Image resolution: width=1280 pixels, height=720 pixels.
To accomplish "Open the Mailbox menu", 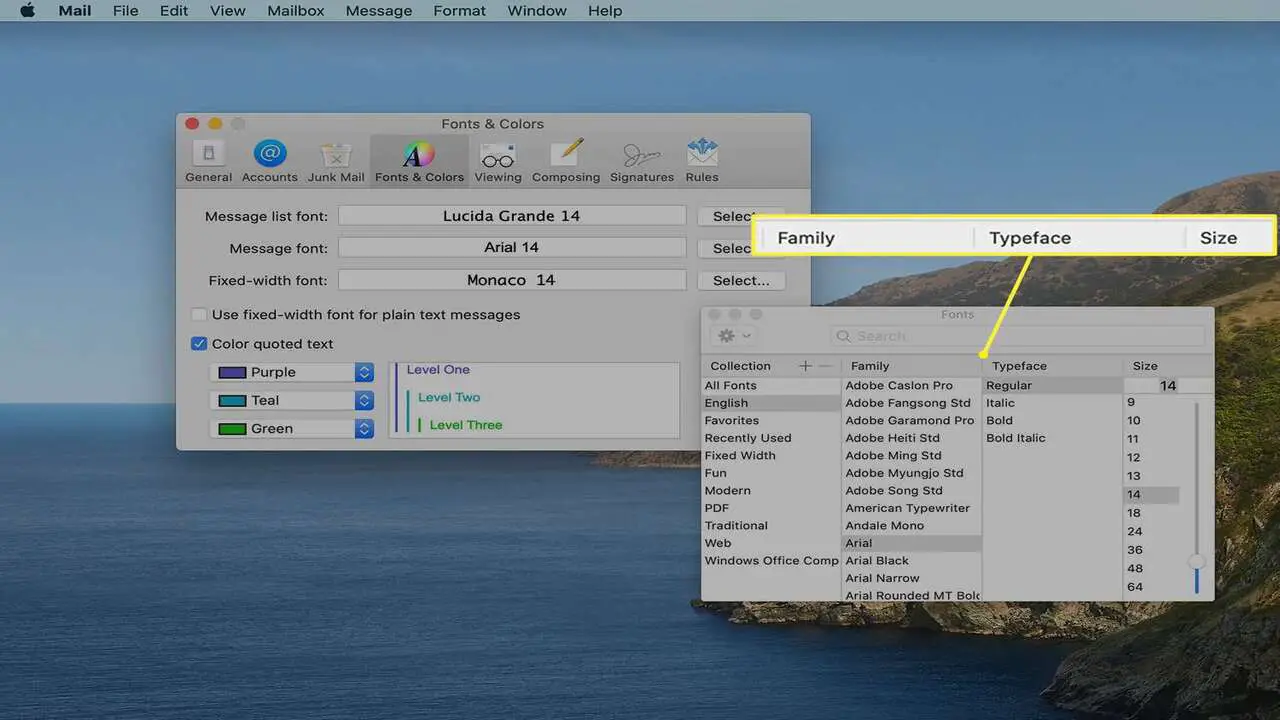I will pyautogui.click(x=296, y=10).
